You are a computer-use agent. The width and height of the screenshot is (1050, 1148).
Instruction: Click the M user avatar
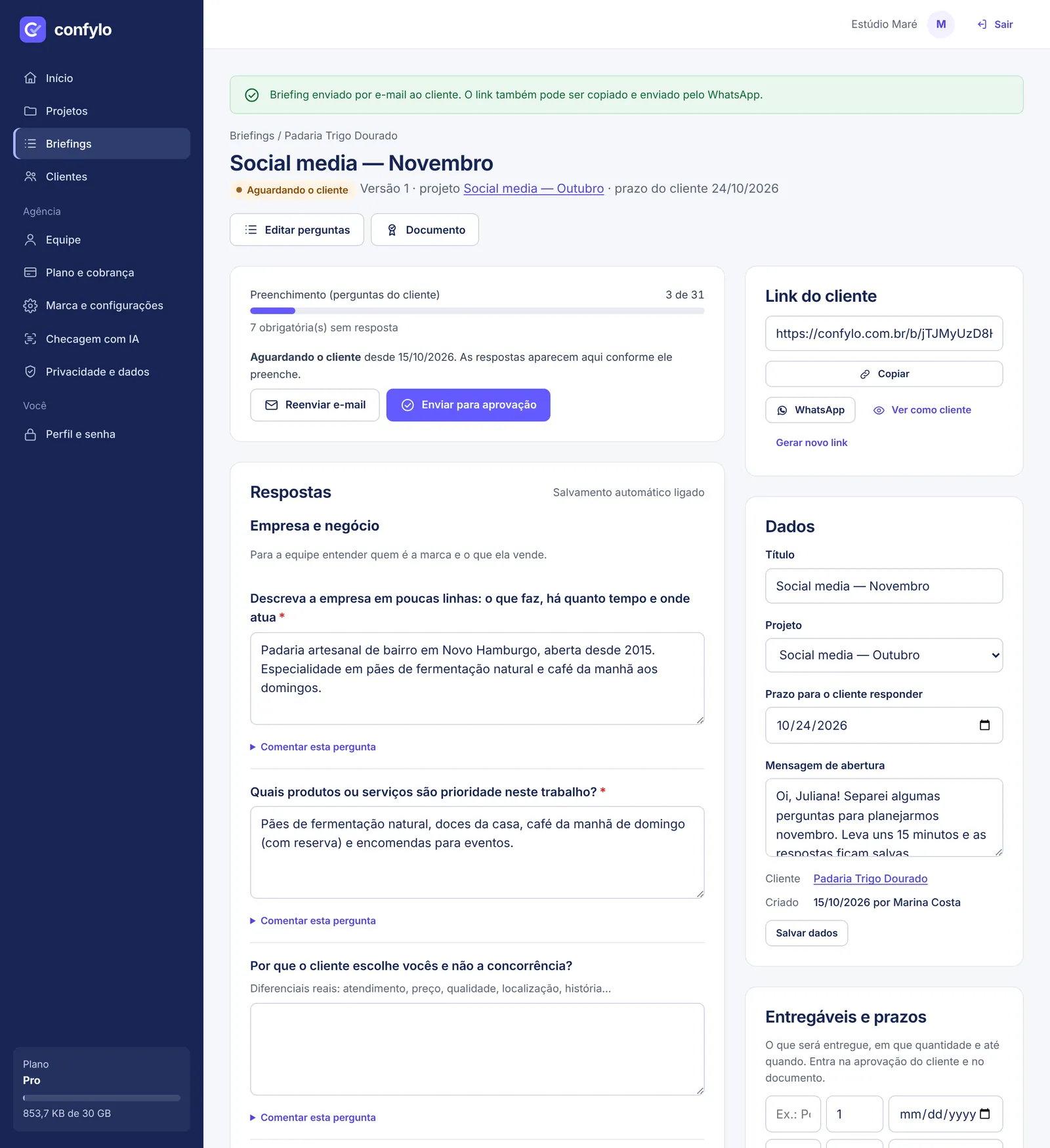point(941,24)
